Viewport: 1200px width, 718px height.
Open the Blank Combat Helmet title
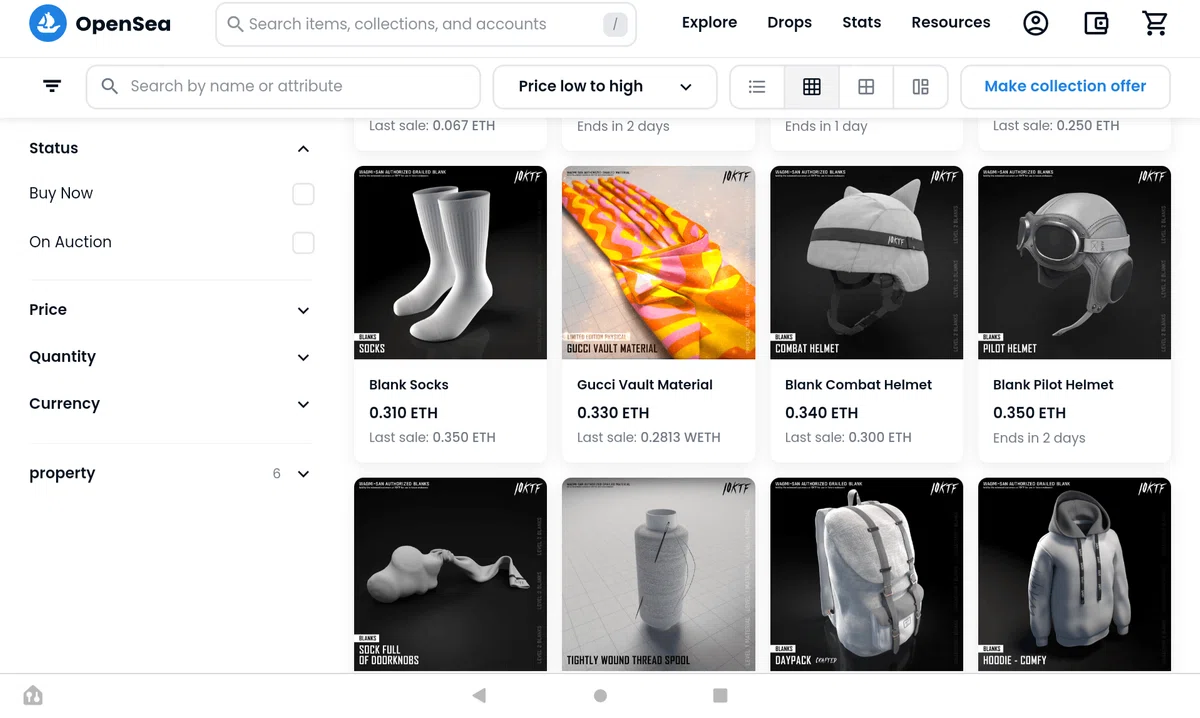(x=858, y=385)
